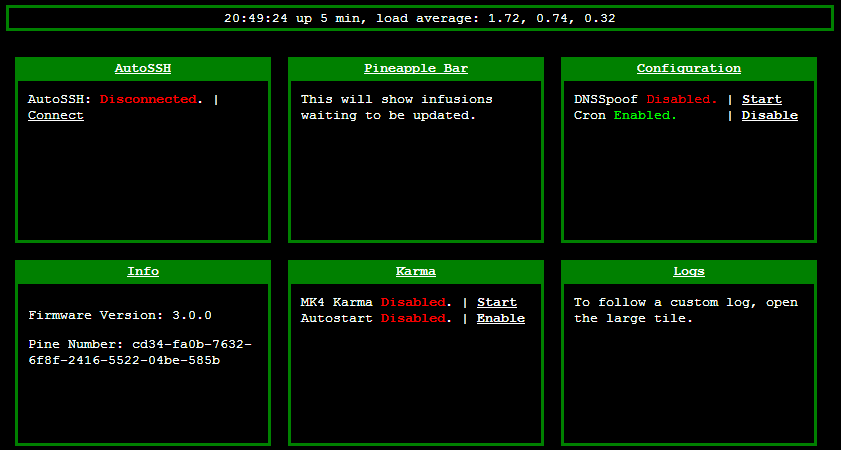Disable Cron via Disable link

click(770, 115)
